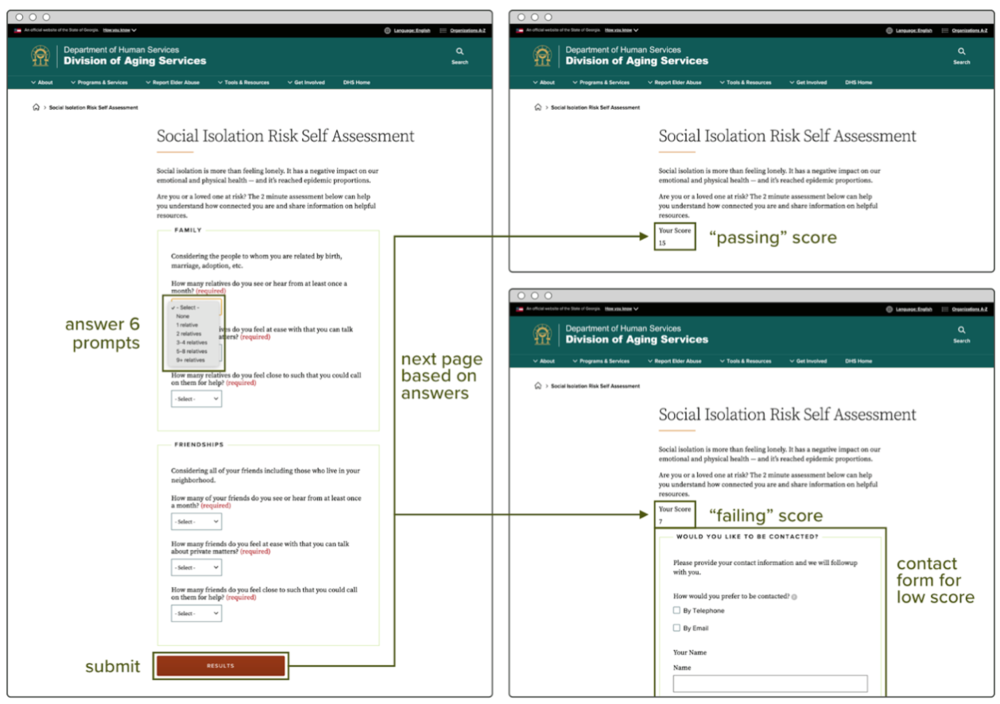Viewport: 1000px width, 704px height.
Task: Select the 2 relatives option in the open dropdown
Action: 189,334
